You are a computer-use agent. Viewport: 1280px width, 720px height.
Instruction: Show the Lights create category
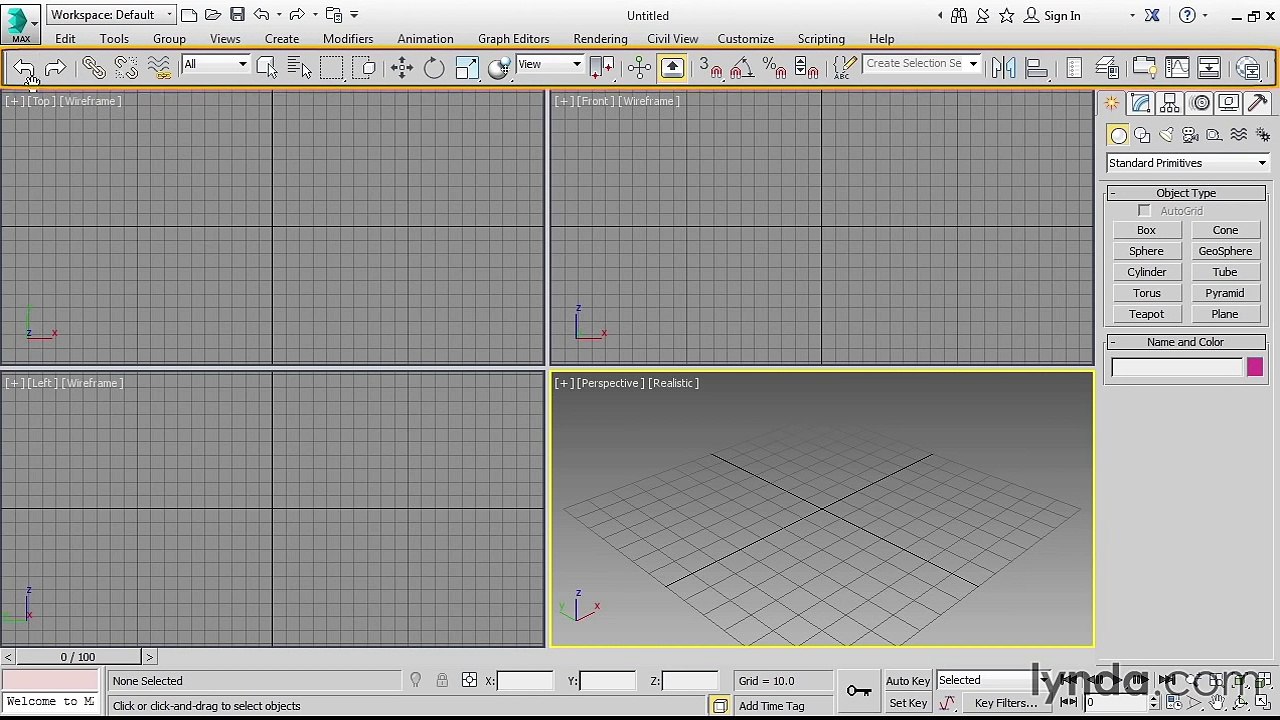click(x=1166, y=135)
